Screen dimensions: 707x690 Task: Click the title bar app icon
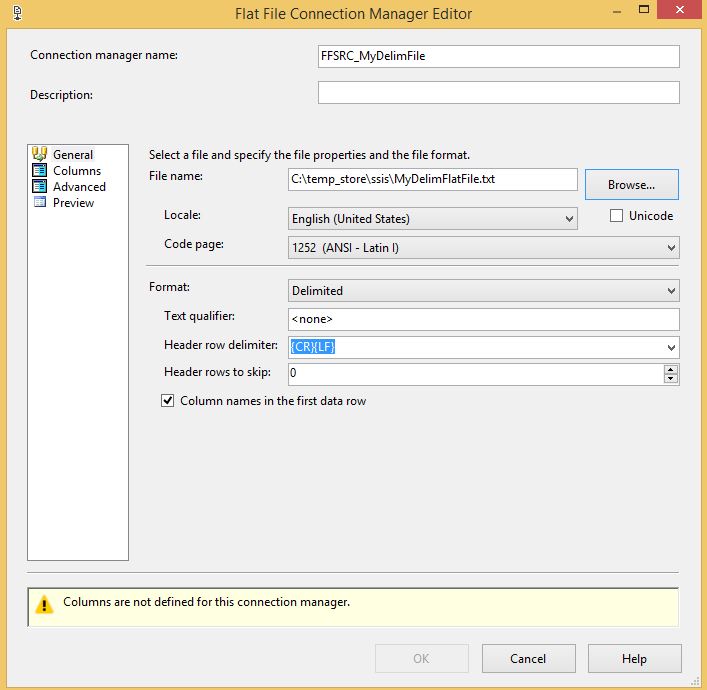tap(17, 13)
